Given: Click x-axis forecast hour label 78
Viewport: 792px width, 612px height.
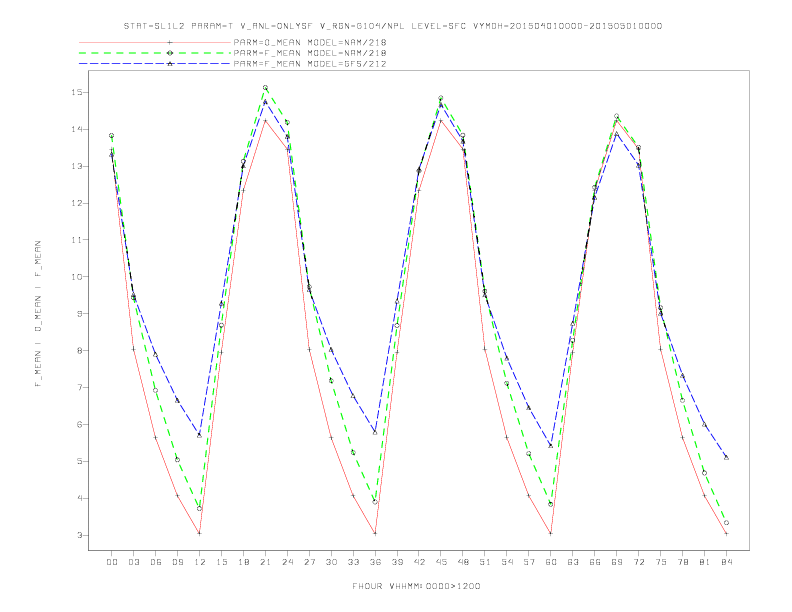Looking at the screenshot, I should (682, 562).
